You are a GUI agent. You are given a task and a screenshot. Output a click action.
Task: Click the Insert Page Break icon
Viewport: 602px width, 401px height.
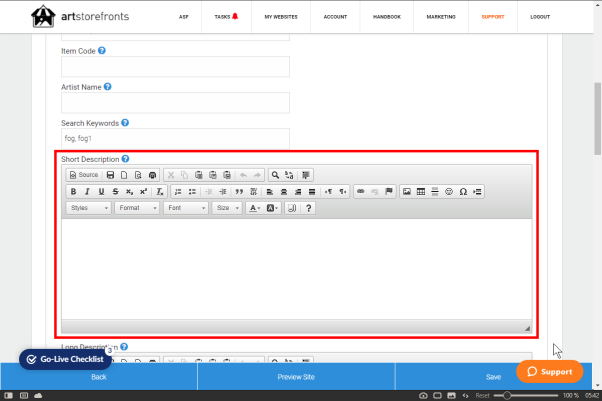click(477, 192)
